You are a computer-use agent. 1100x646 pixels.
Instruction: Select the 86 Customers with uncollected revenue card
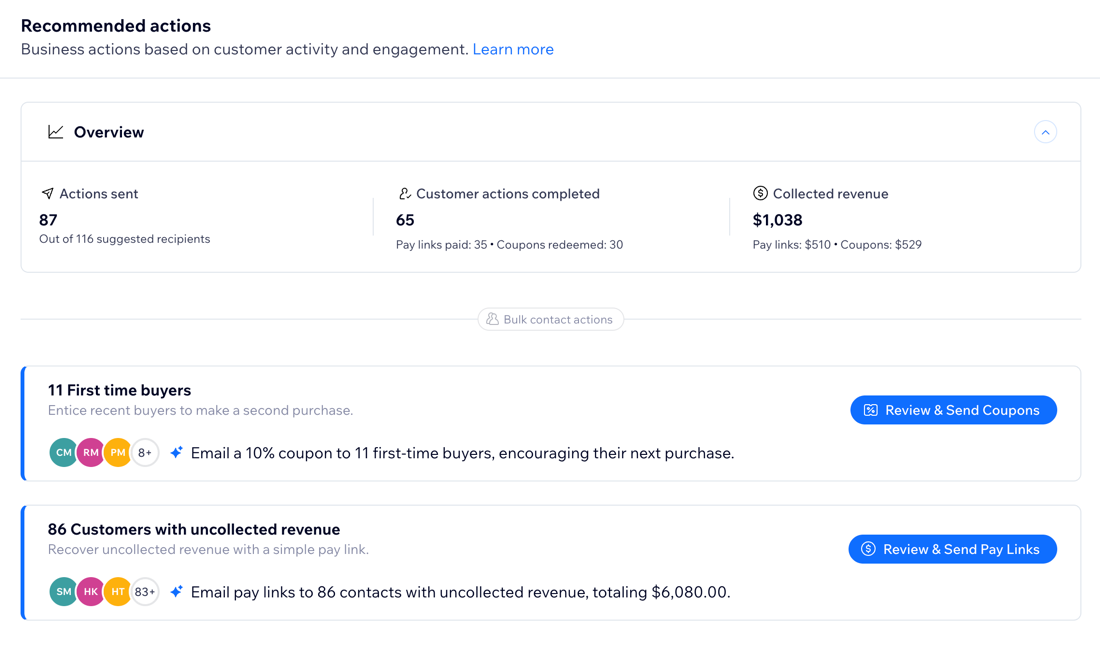[195, 529]
